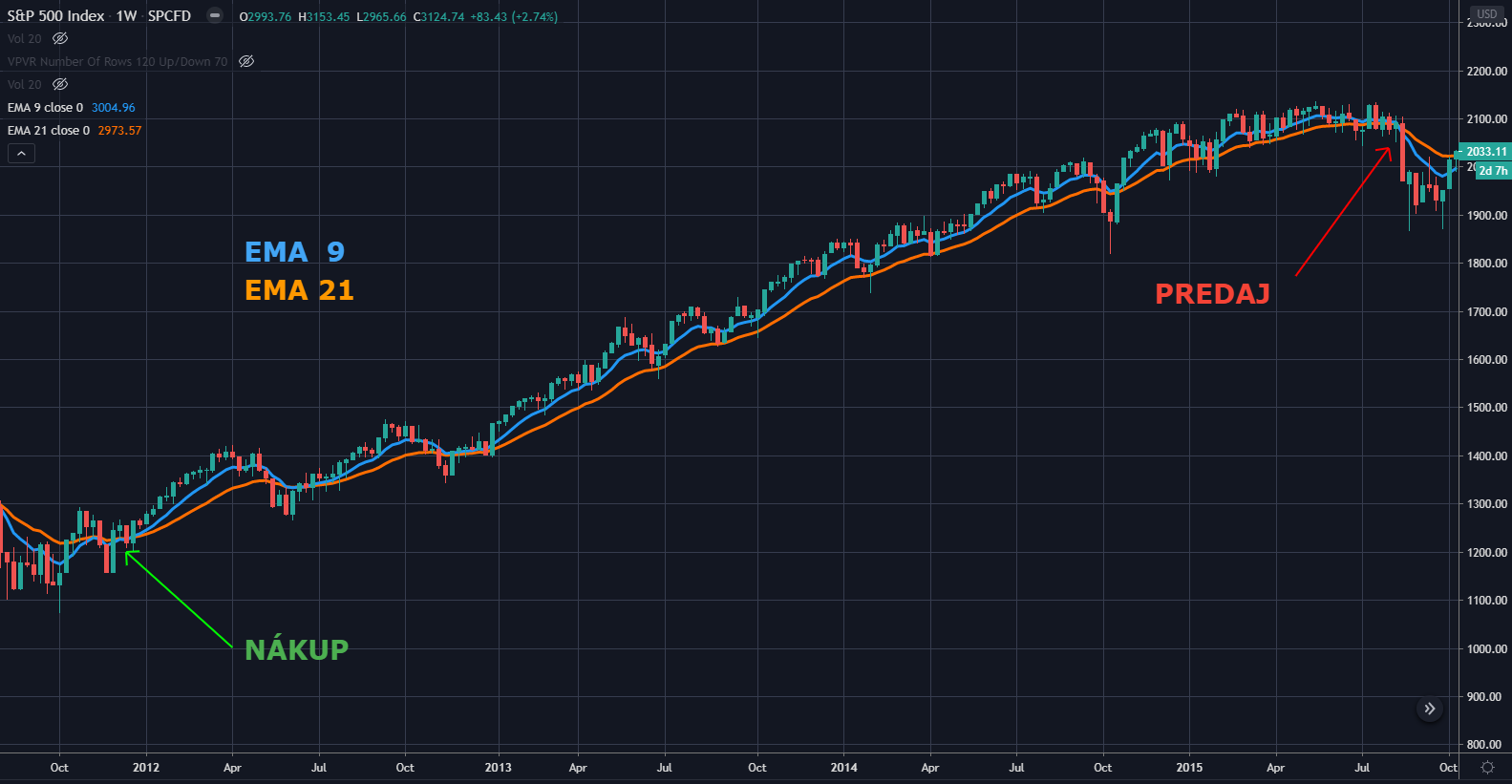The width and height of the screenshot is (1512, 784).
Task: Select the EMA 9 close legend entry
Action: [x=46, y=108]
